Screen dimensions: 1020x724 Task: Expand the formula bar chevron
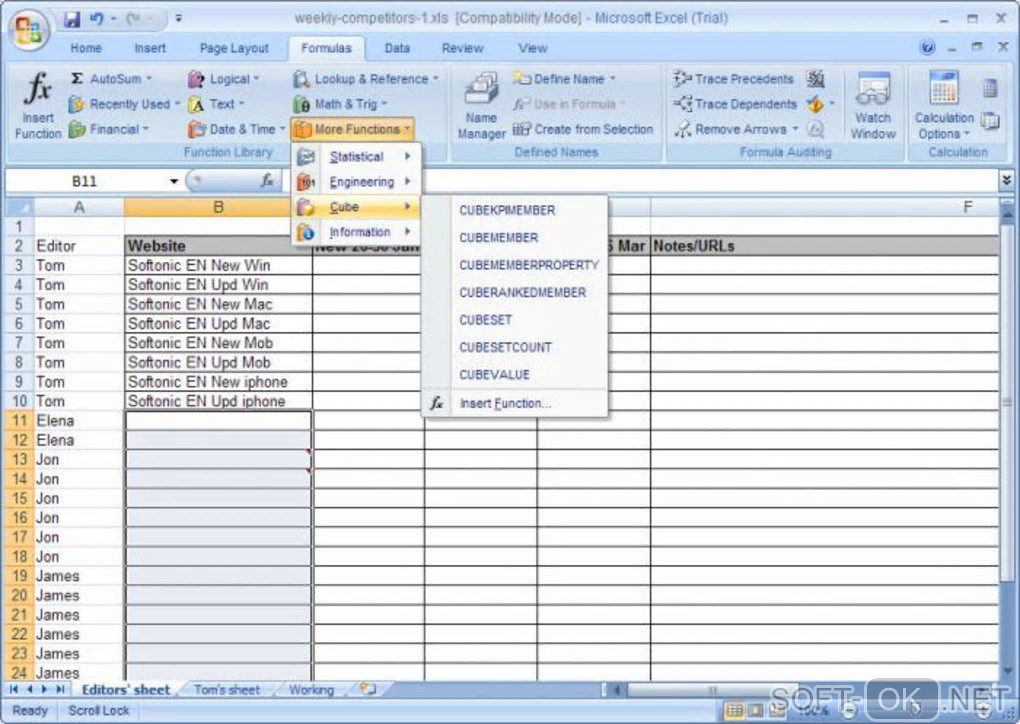coord(1006,180)
